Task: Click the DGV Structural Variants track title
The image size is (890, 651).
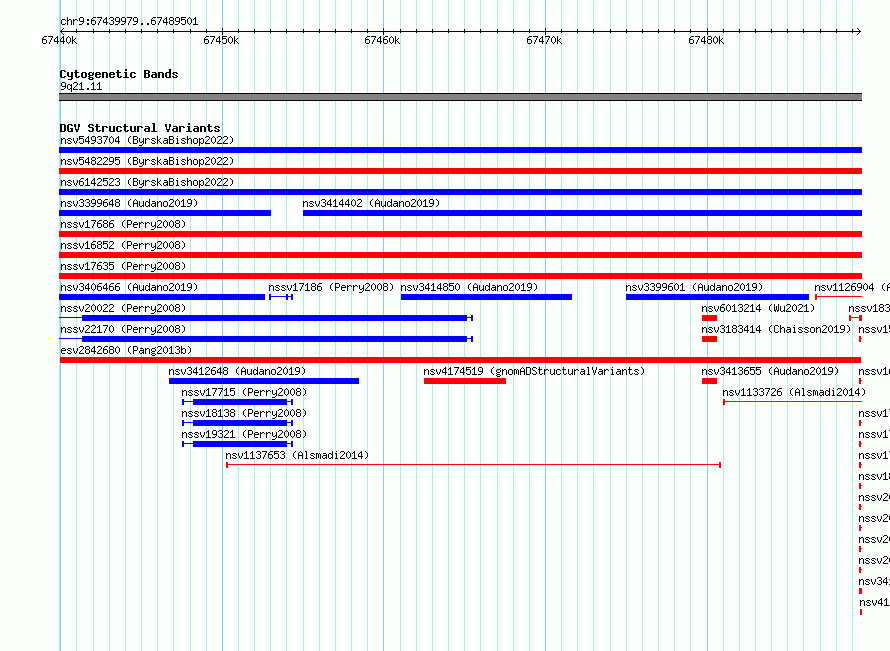Action: pyautogui.click(x=140, y=128)
